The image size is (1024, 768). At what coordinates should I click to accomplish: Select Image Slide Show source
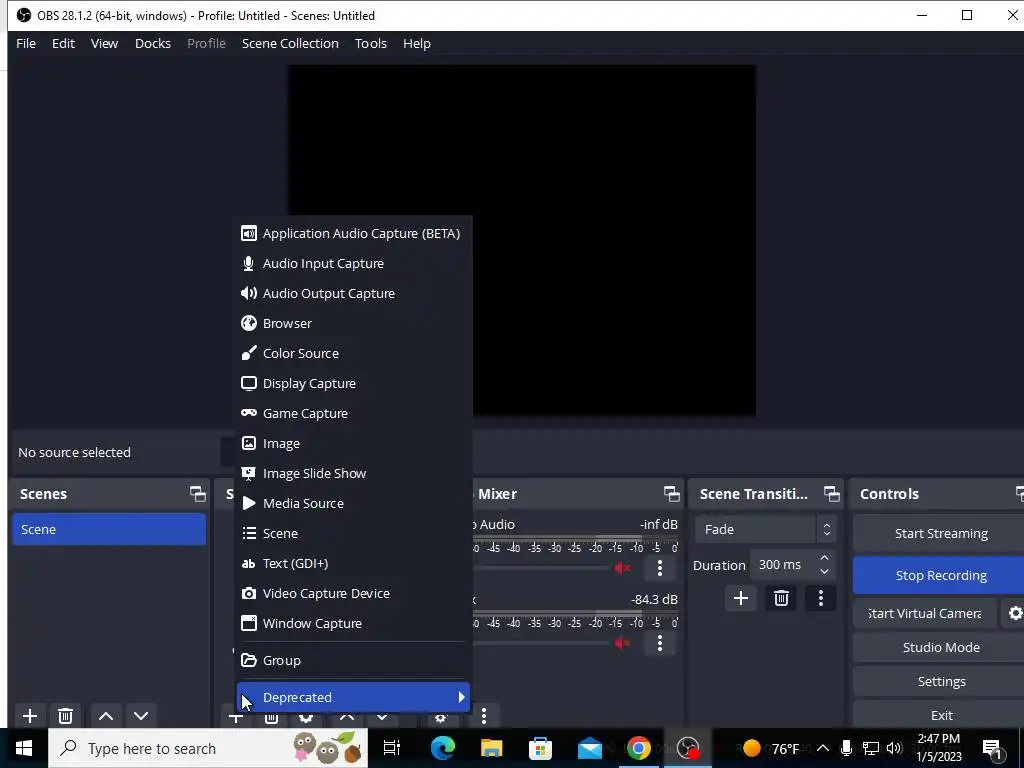coord(353,473)
